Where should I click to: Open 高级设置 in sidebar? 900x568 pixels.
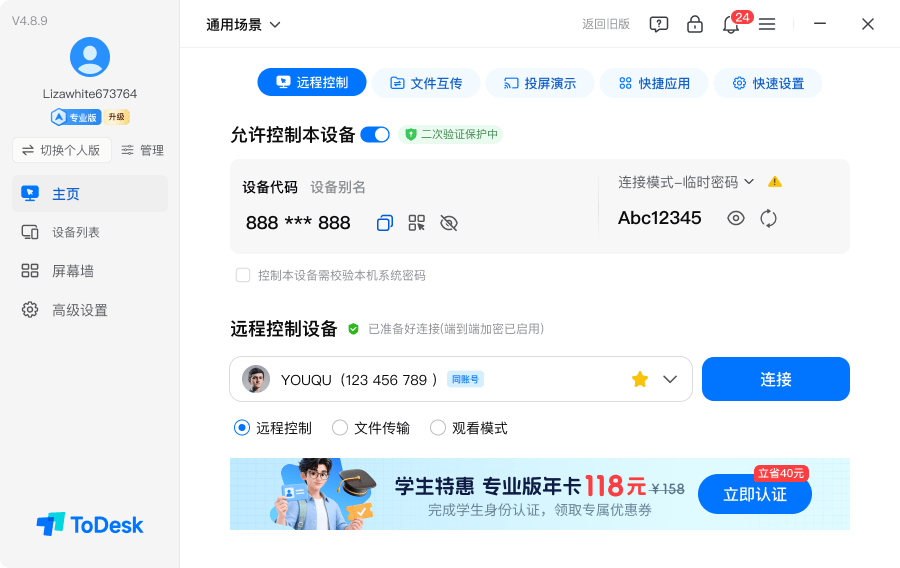90,310
